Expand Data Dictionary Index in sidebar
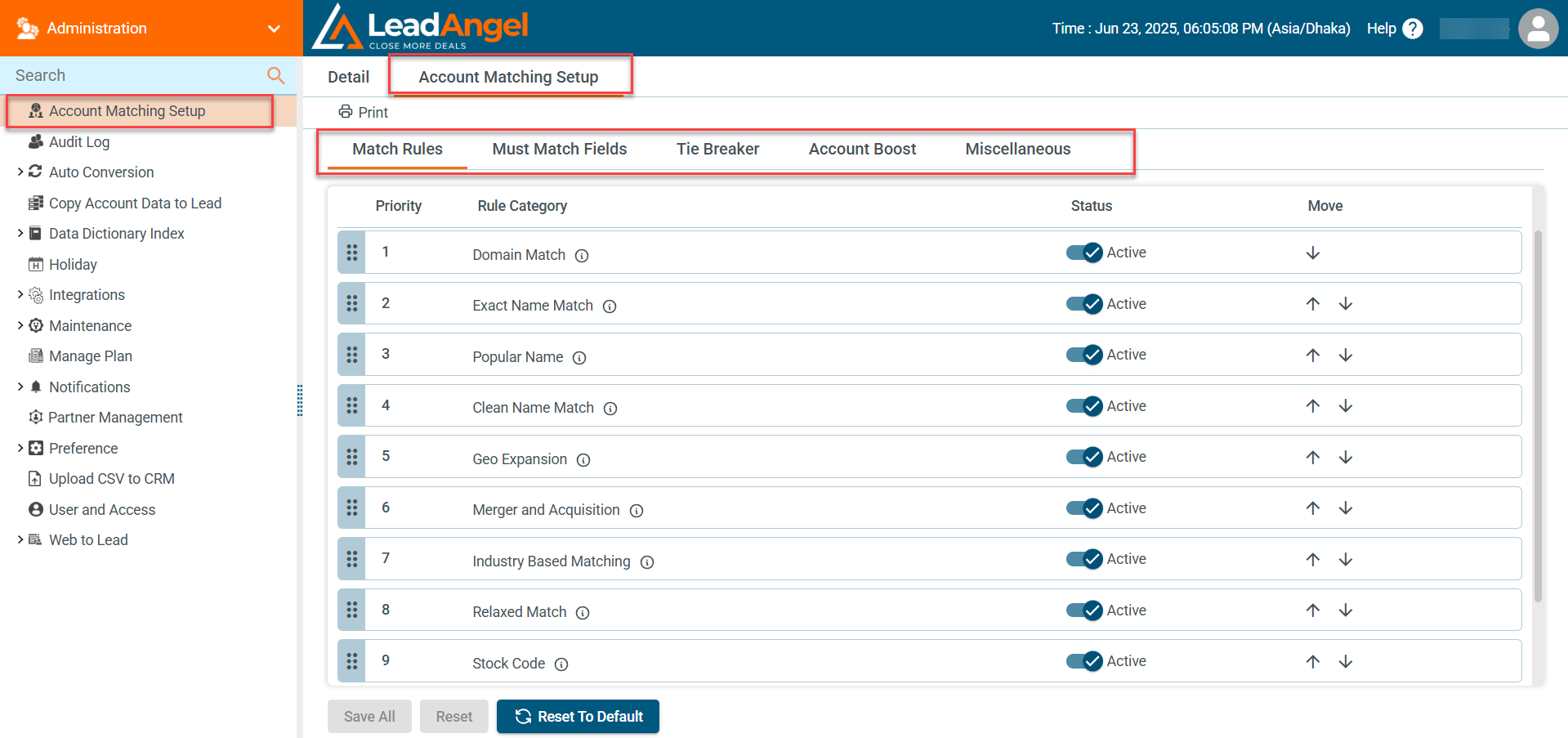Viewport: 1568px width, 738px height. pyautogui.click(x=20, y=233)
